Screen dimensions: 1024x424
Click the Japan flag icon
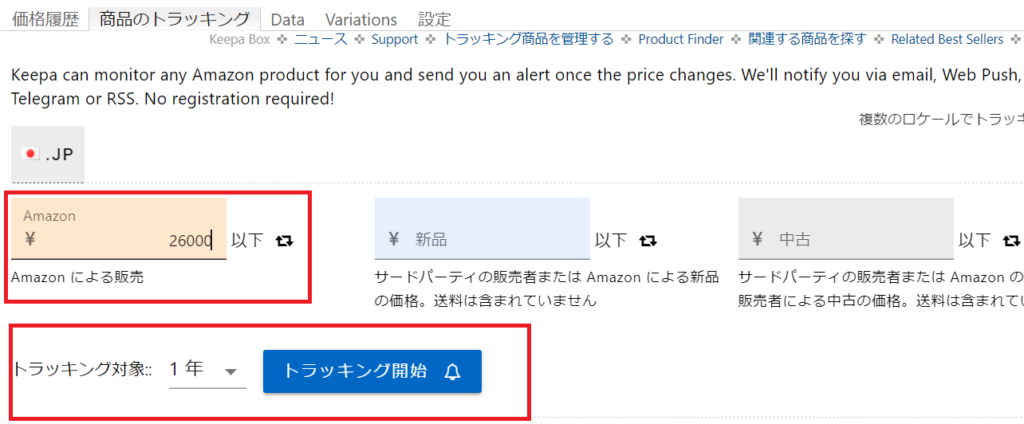(30, 155)
